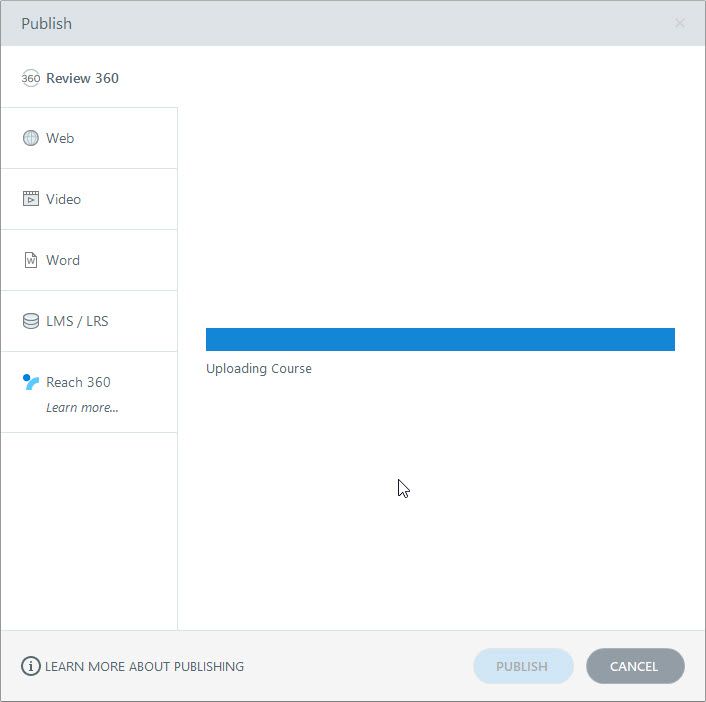Click the blue upload progress bar
This screenshot has width=706, height=702.
pos(440,339)
